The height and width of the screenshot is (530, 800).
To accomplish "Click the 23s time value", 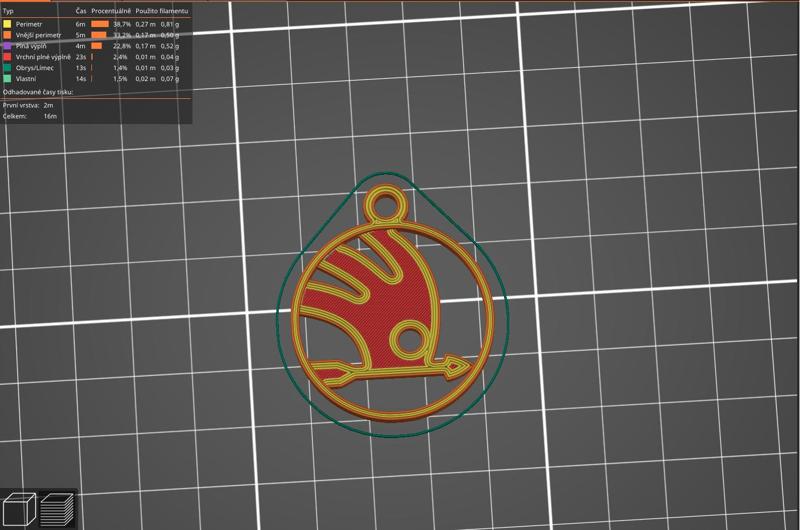I will point(81,57).
